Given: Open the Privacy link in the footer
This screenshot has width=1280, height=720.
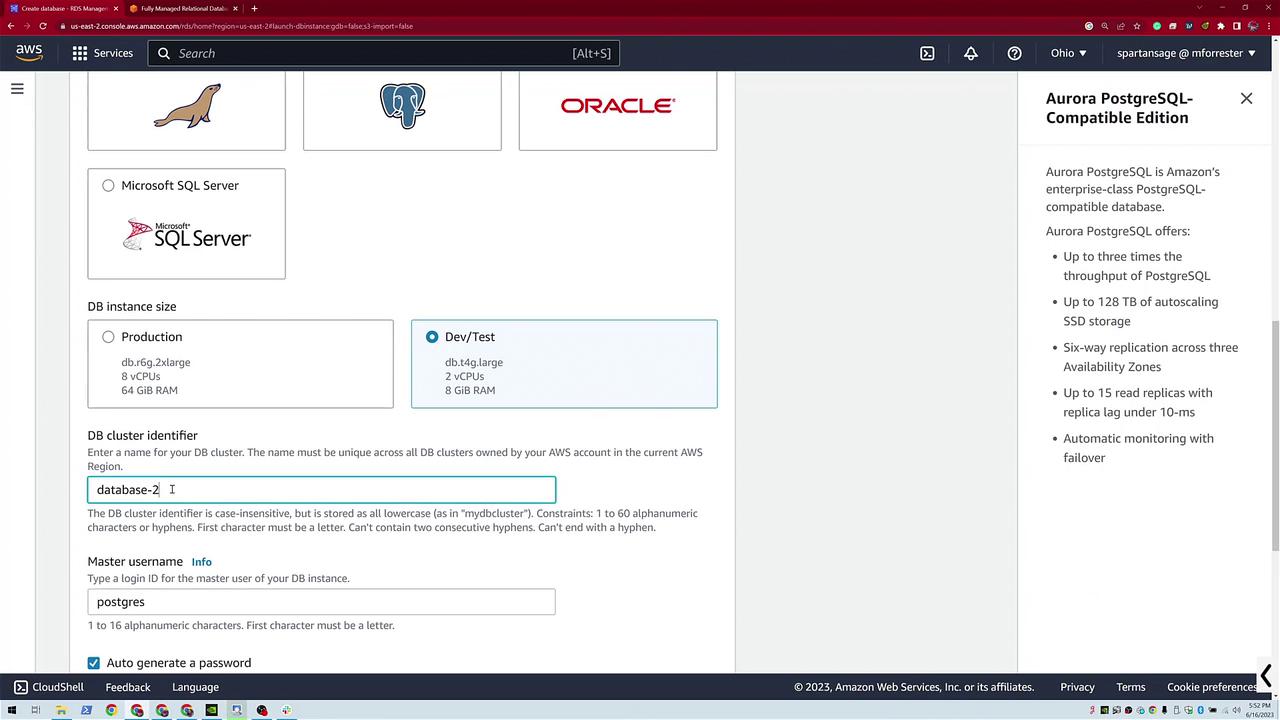Looking at the screenshot, I should pos(1077,687).
